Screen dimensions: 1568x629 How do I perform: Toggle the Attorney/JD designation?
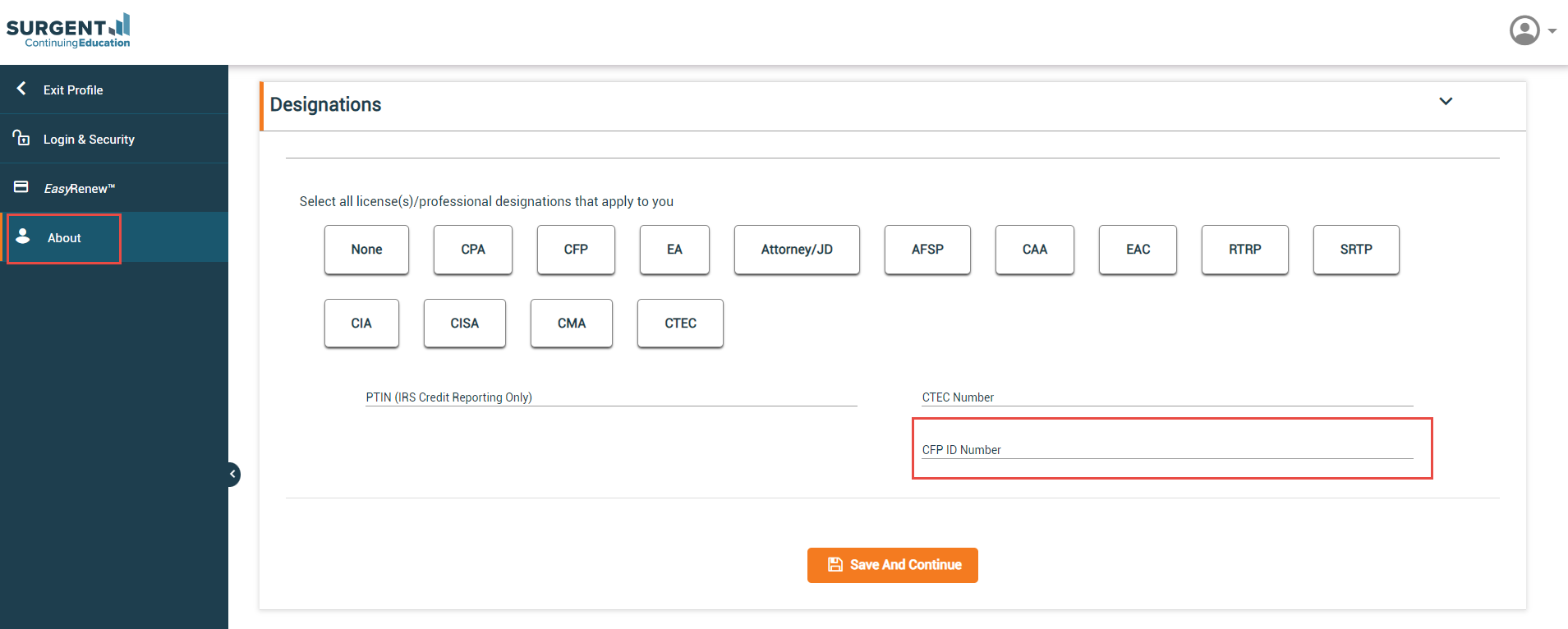(796, 250)
